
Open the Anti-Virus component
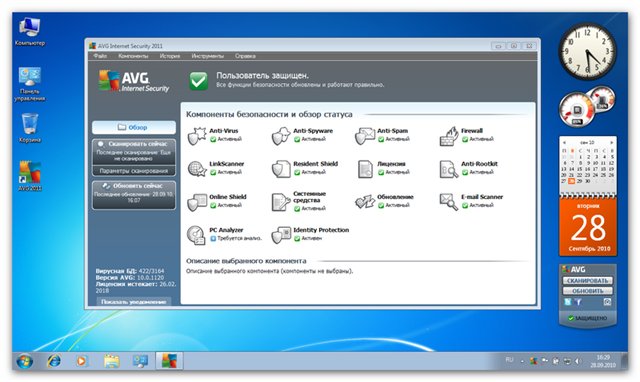coord(215,135)
